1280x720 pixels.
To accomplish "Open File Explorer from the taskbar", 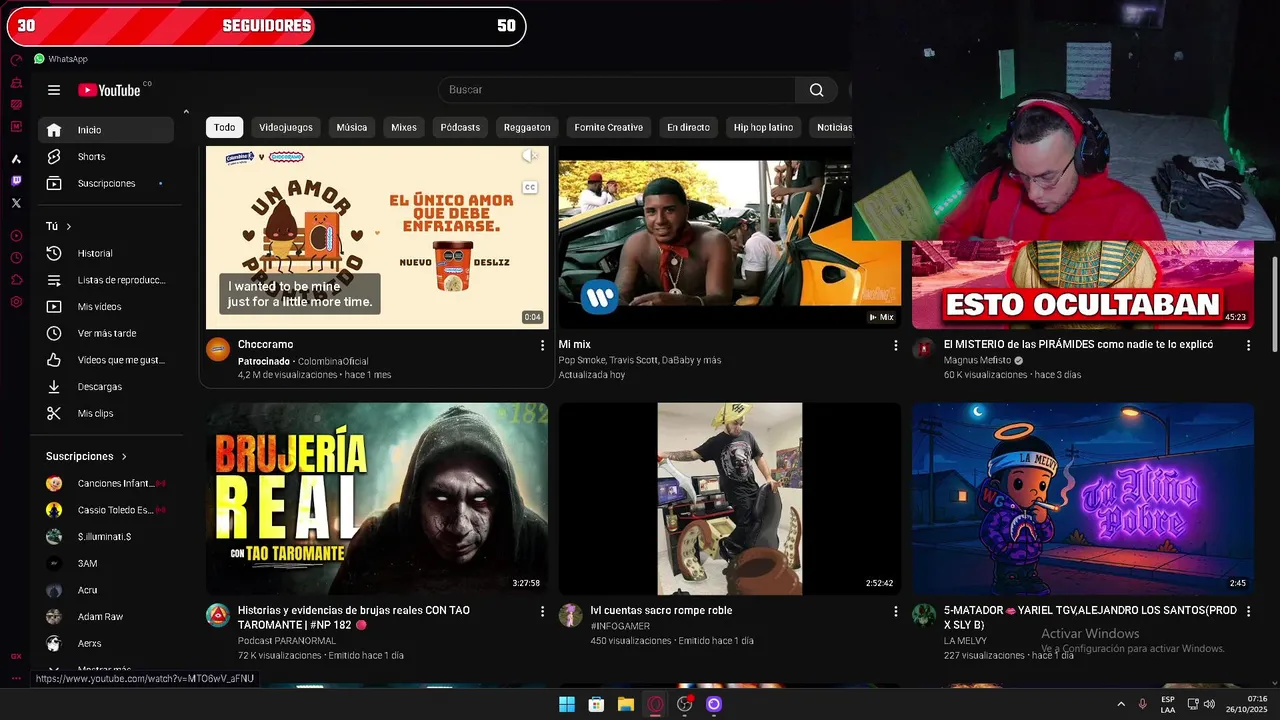I will [626, 705].
